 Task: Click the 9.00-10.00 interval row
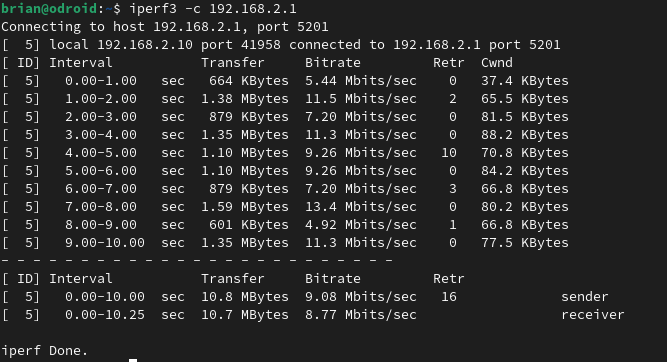click(x=285, y=243)
